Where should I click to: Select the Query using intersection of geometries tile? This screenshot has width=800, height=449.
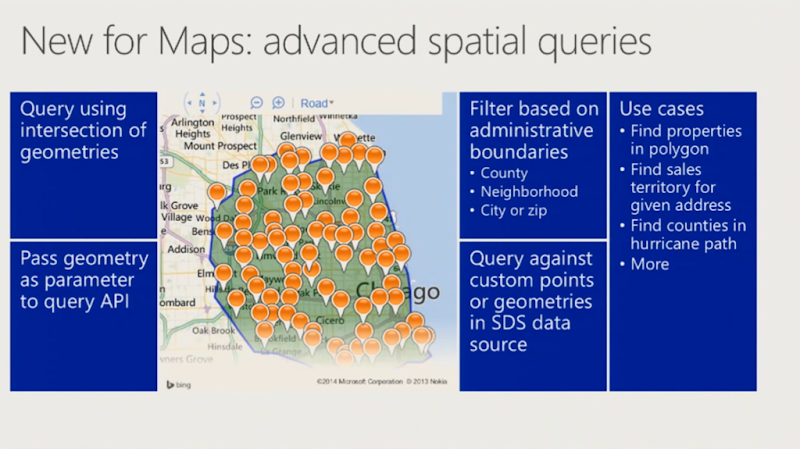84,165
